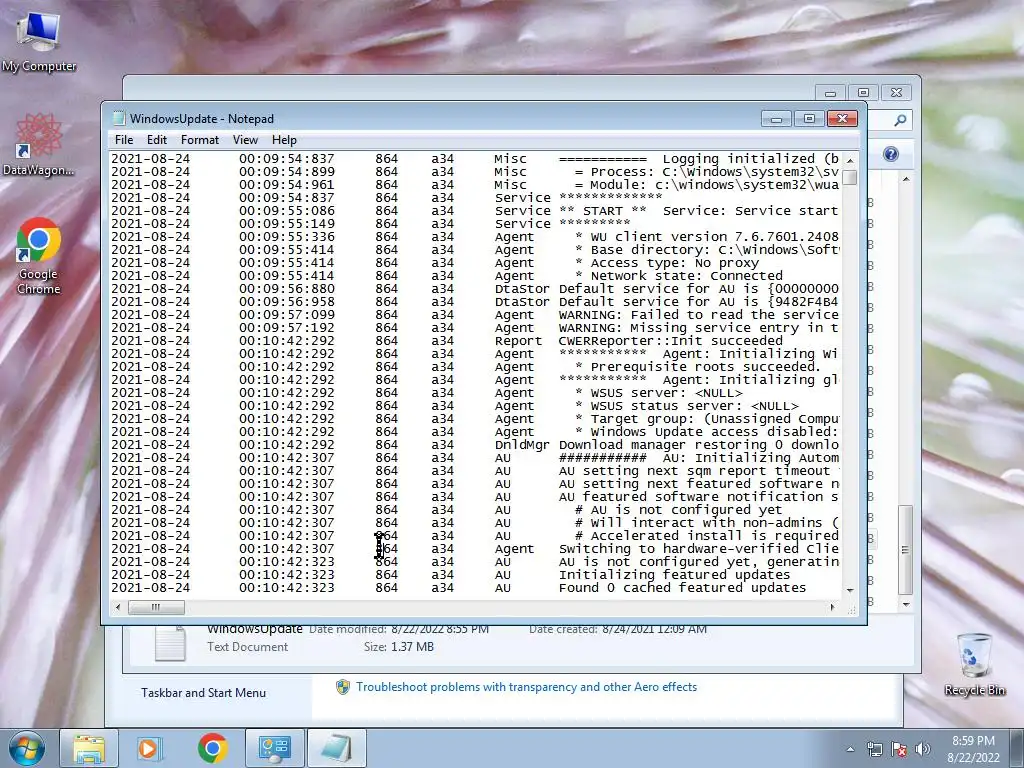The image size is (1024, 768).
Task: Open Chrome from the taskbar
Action: [212, 748]
